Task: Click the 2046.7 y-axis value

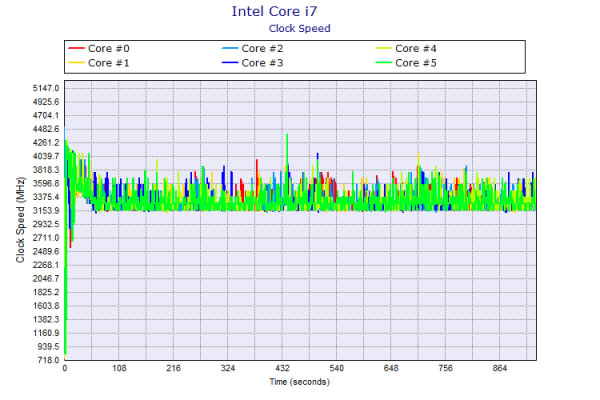Action: click(x=46, y=278)
